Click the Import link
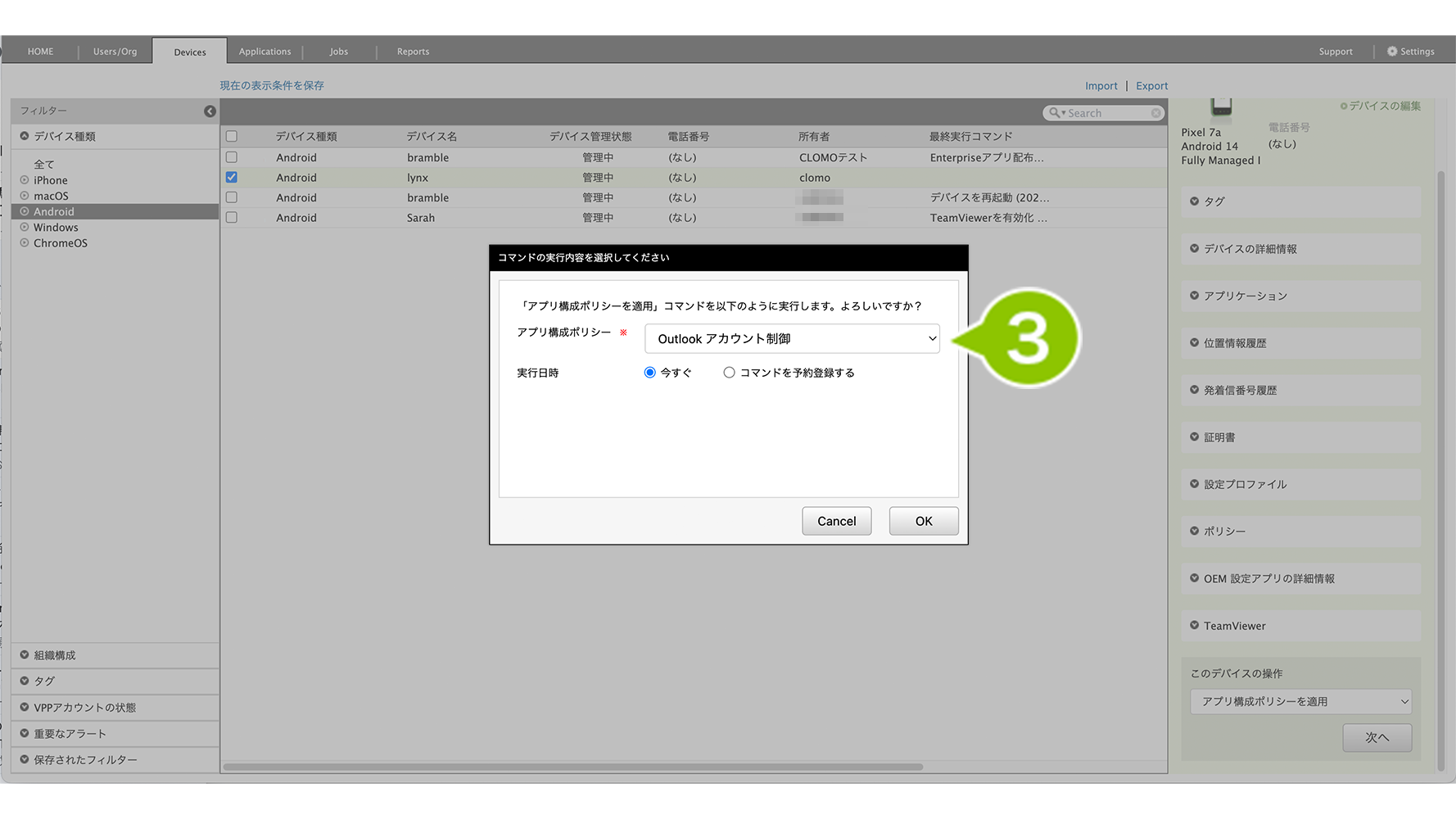 1101,86
